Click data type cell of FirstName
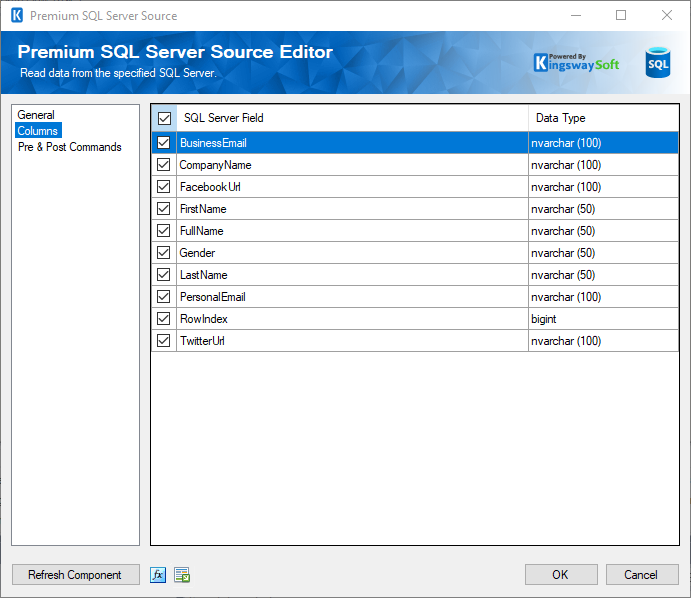Image resolution: width=691 pixels, height=598 pixels. tap(603, 208)
